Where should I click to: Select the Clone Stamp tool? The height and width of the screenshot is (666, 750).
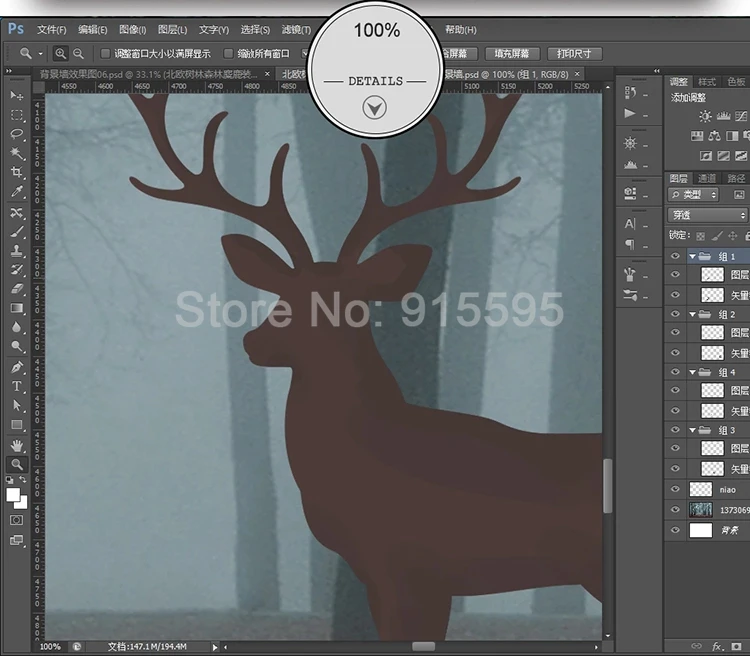click(x=17, y=251)
